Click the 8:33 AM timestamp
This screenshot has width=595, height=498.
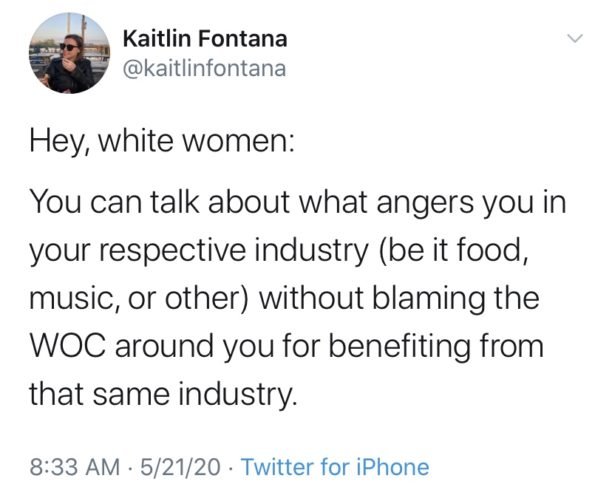pos(75,466)
